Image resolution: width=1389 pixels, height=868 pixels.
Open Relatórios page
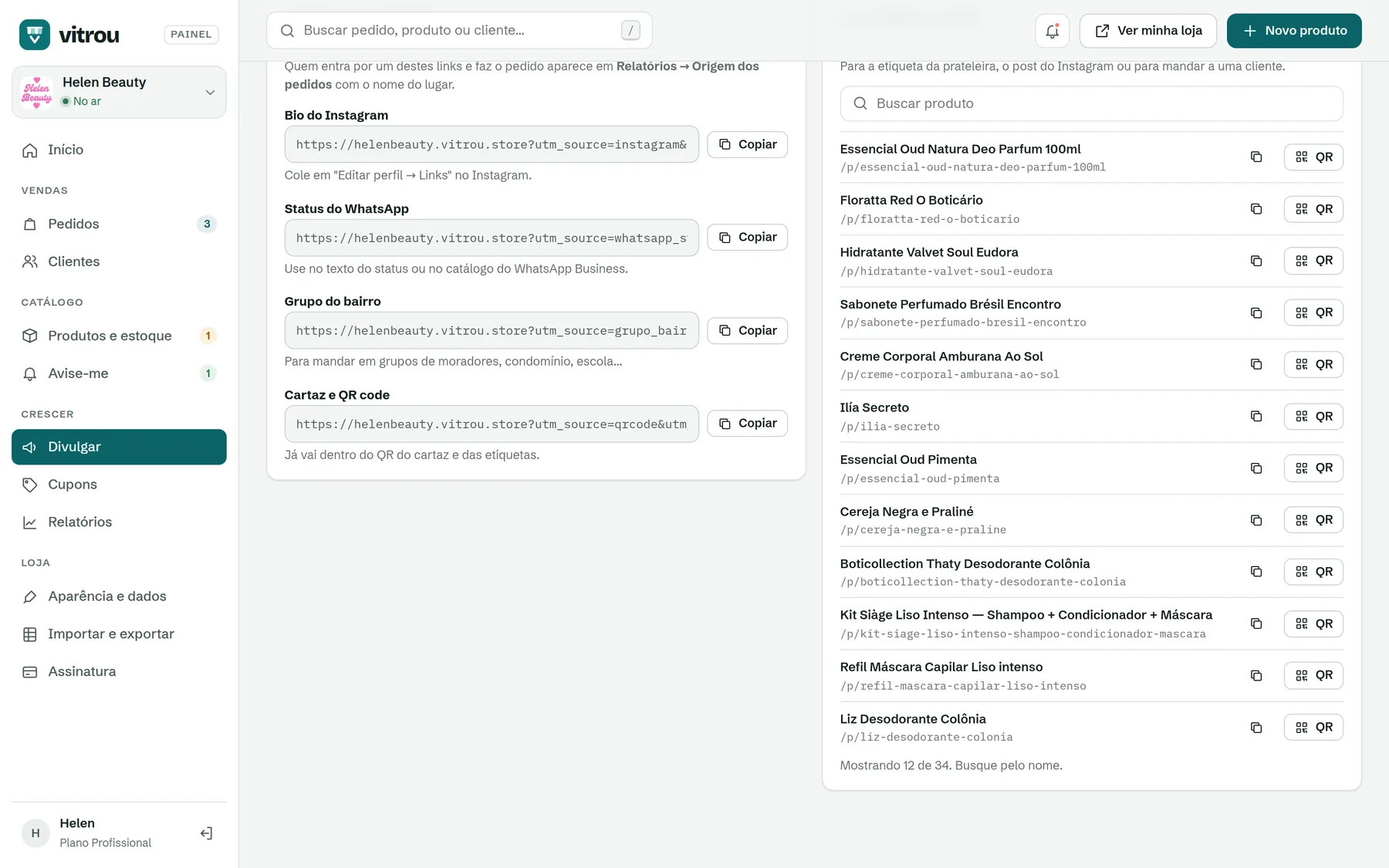pos(119,522)
